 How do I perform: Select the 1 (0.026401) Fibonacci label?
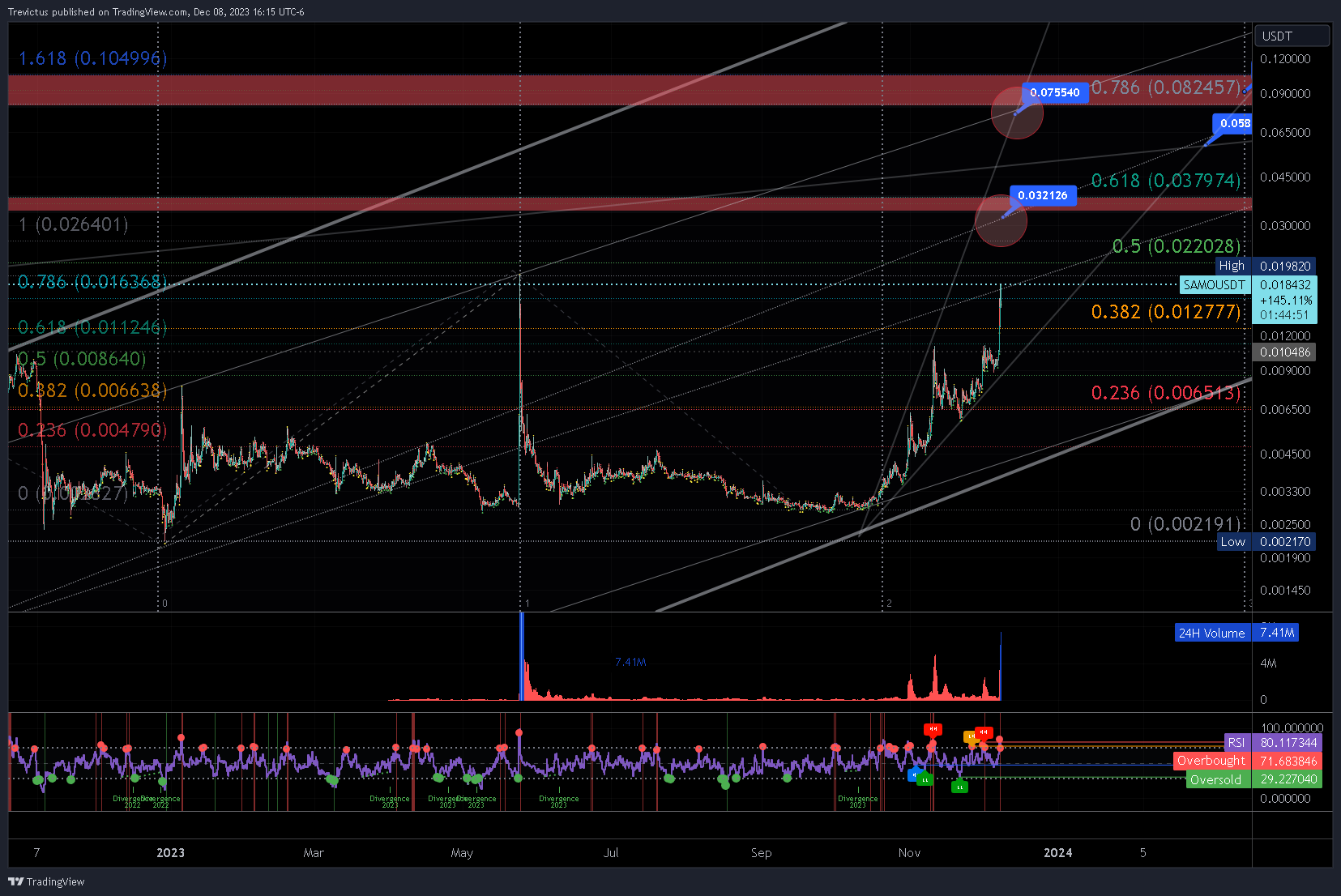click(74, 224)
